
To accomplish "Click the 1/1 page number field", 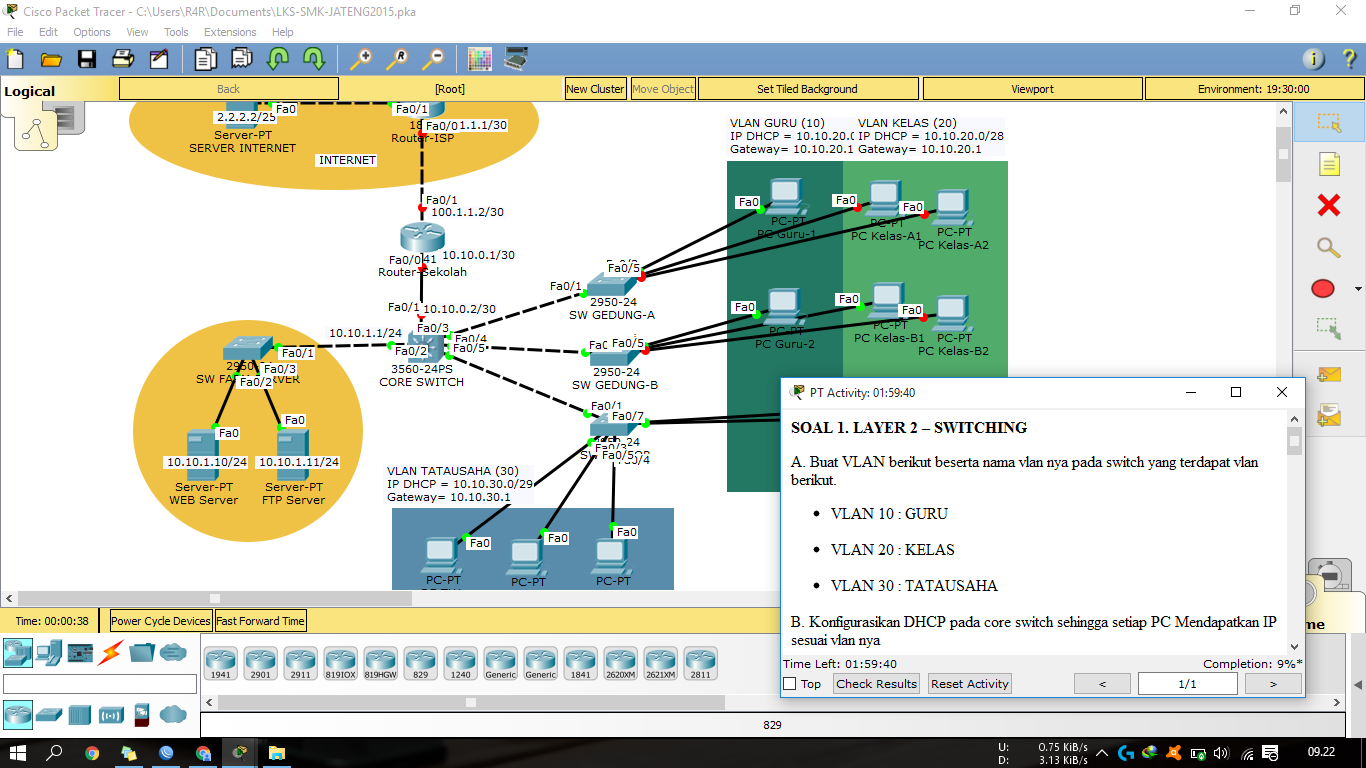I will (1187, 684).
